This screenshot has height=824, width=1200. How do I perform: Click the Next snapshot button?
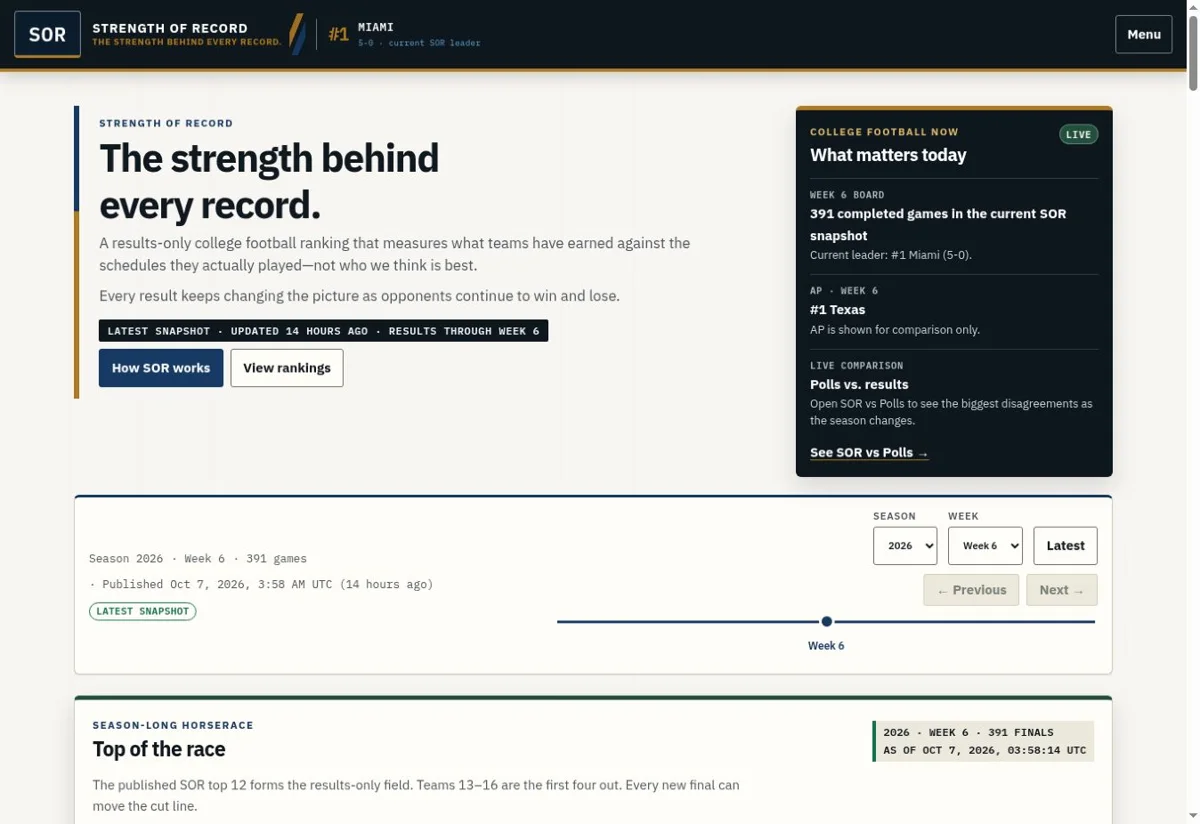pos(1061,590)
